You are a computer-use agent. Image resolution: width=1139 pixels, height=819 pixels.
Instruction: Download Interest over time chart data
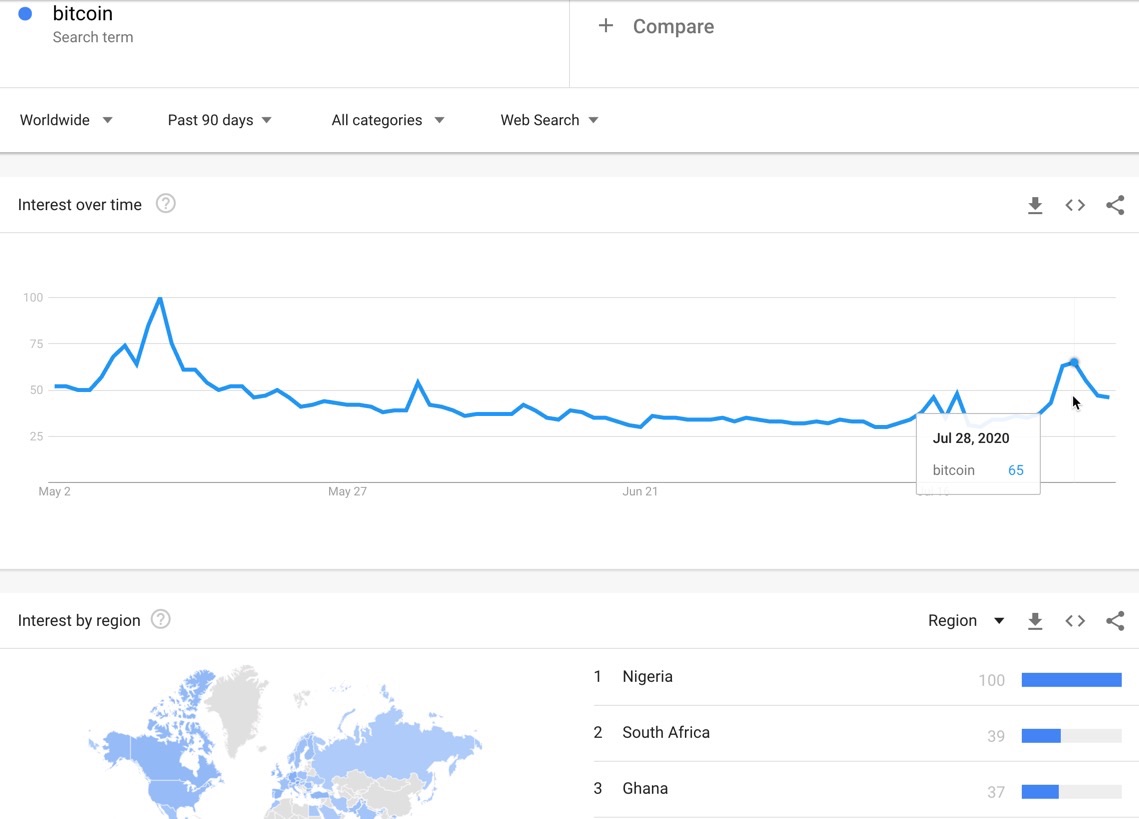[x=1035, y=206]
